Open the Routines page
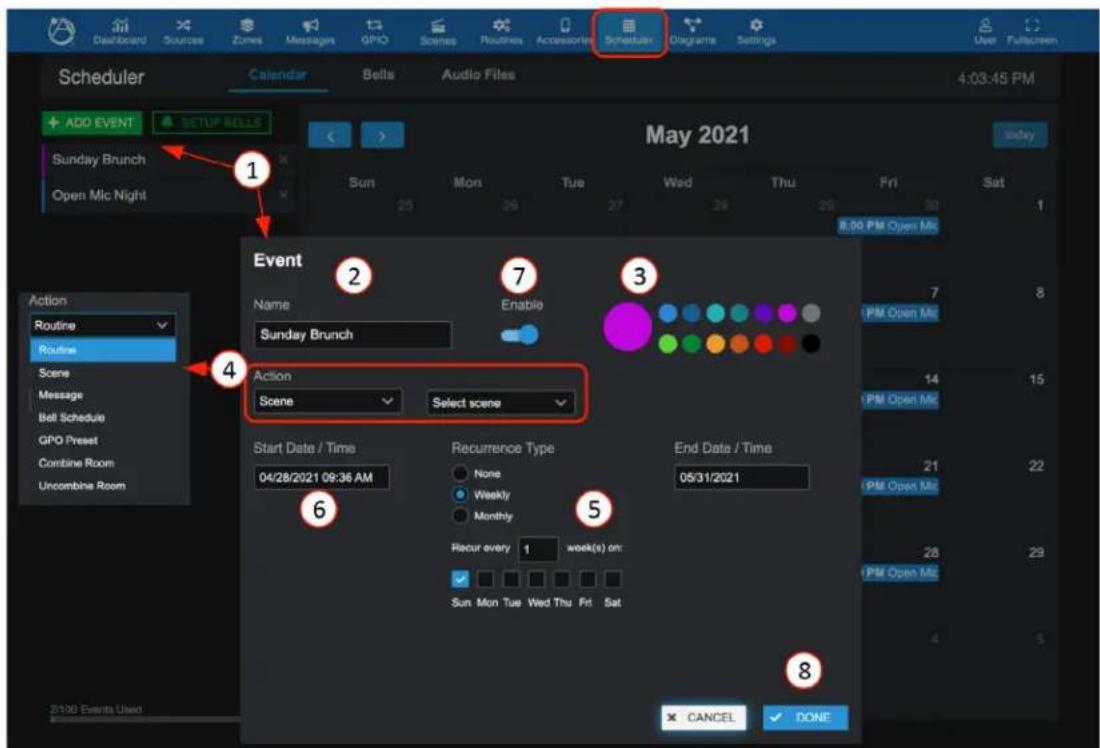 [501, 32]
